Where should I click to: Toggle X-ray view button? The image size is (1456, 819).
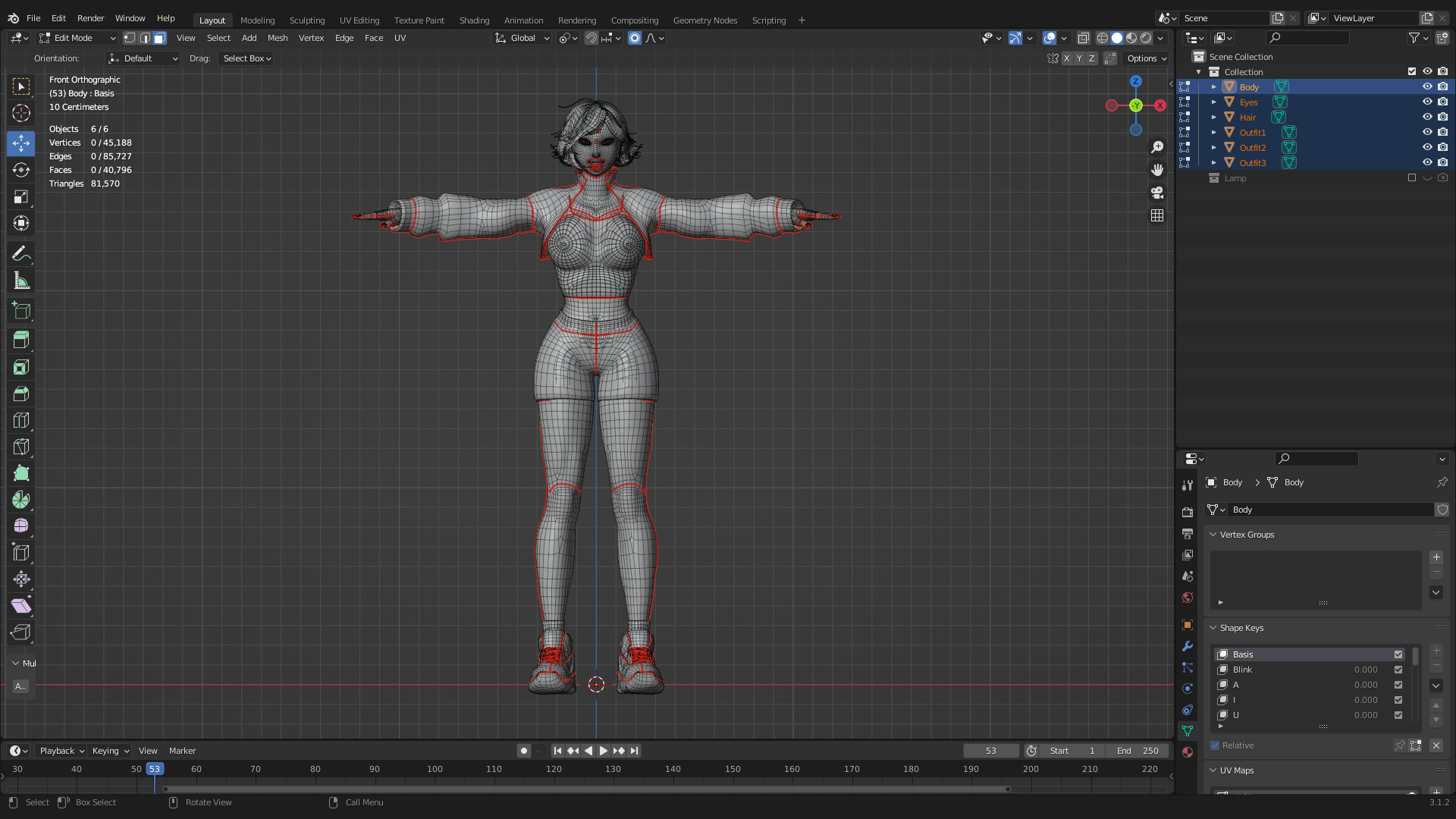(1084, 38)
